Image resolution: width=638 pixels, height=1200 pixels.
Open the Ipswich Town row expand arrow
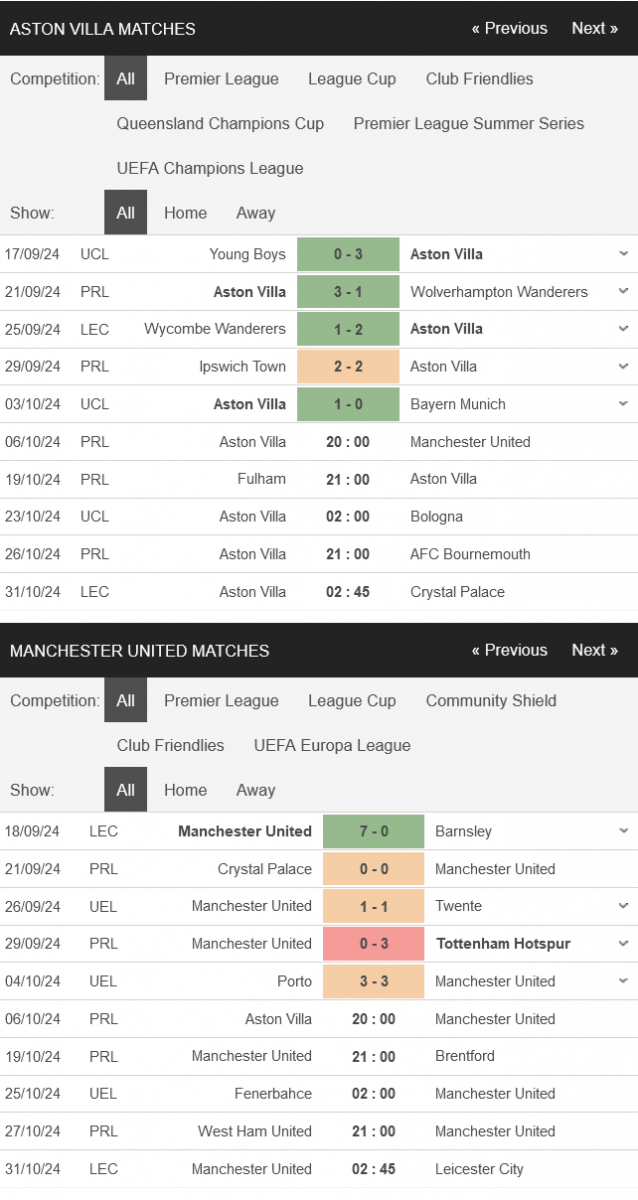tap(623, 366)
